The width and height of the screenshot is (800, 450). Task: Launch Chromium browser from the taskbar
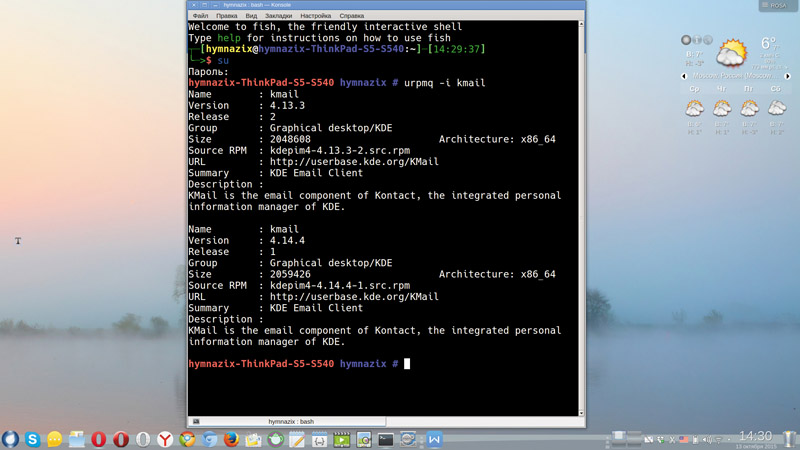coord(209,439)
